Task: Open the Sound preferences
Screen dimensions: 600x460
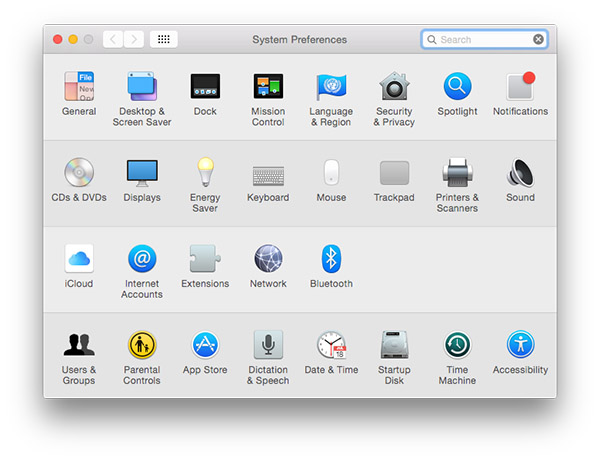Action: click(520, 174)
